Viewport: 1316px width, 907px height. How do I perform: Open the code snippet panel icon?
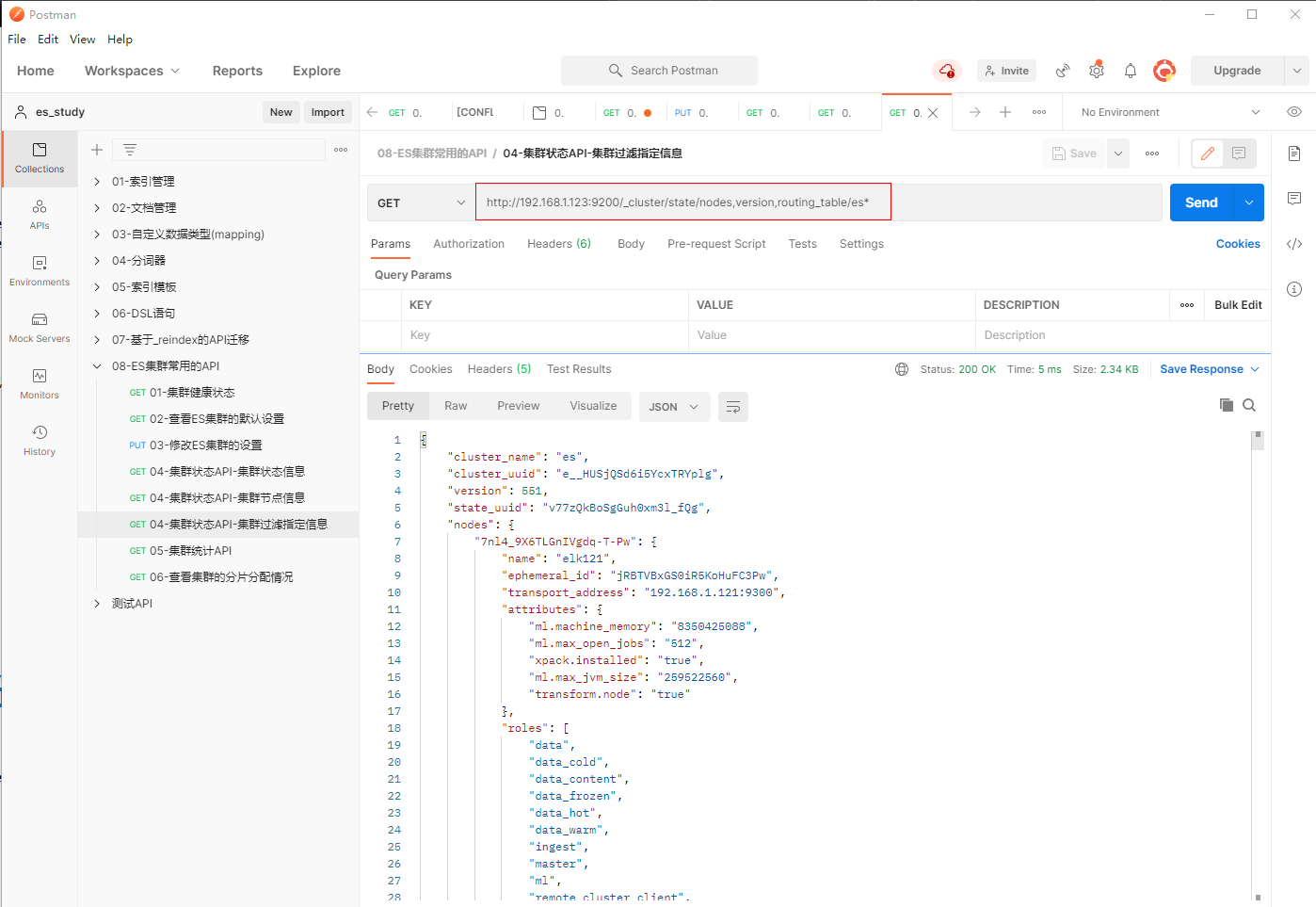tap(1293, 244)
